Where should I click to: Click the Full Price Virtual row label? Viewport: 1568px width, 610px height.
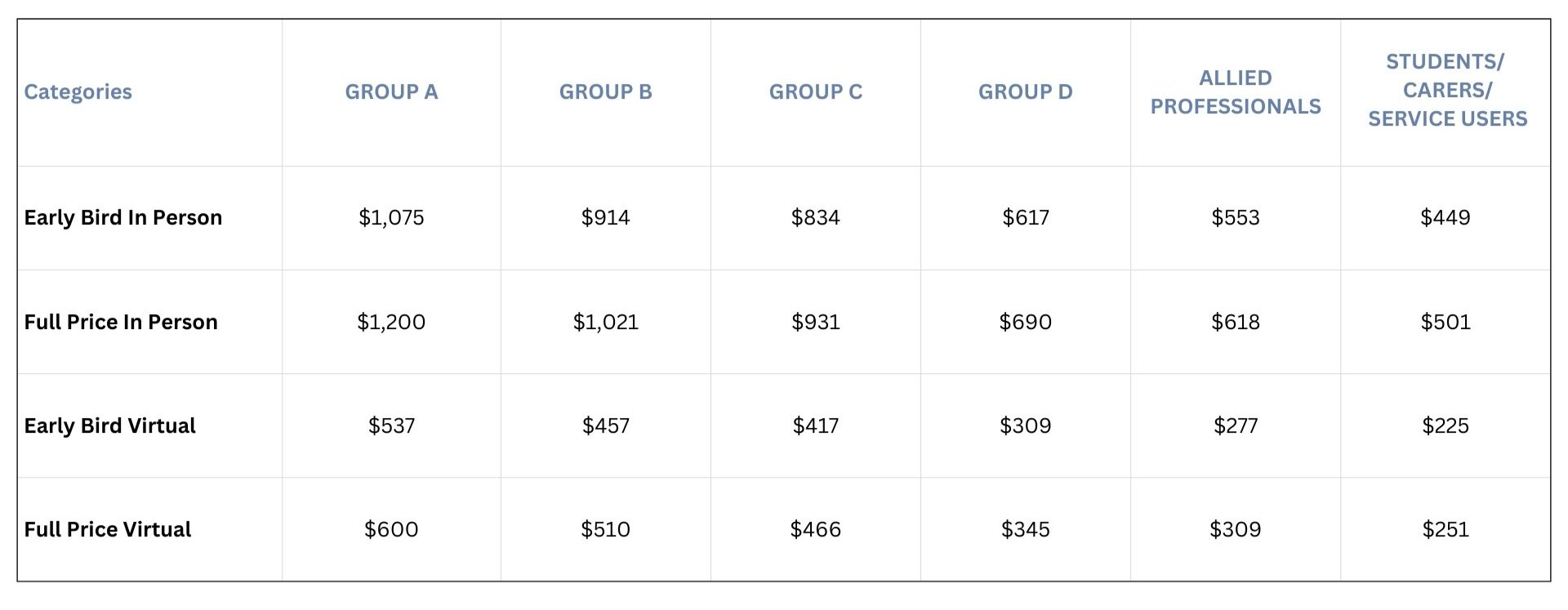(108, 530)
